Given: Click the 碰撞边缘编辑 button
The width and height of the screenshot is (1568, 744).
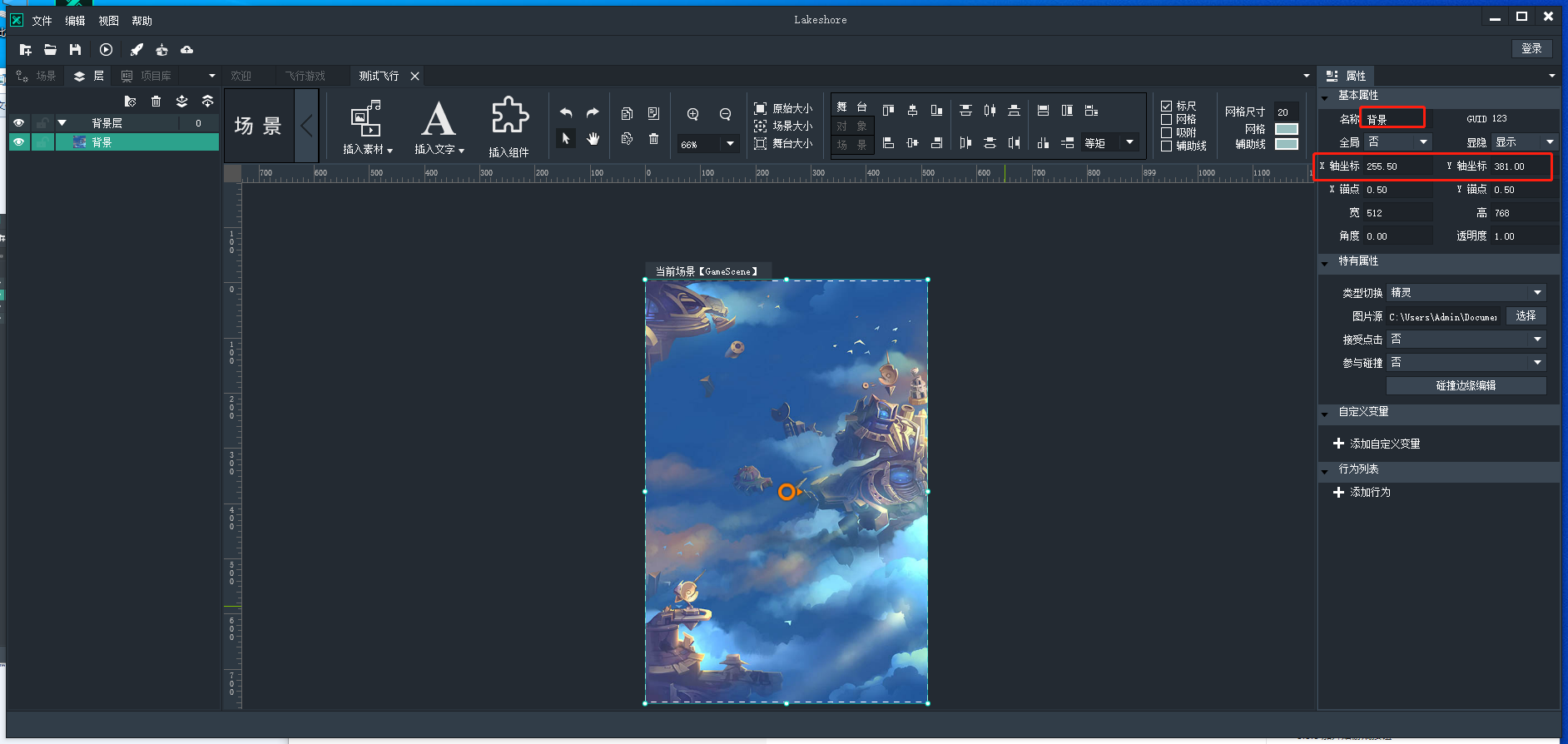Looking at the screenshot, I should [1466, 386].
